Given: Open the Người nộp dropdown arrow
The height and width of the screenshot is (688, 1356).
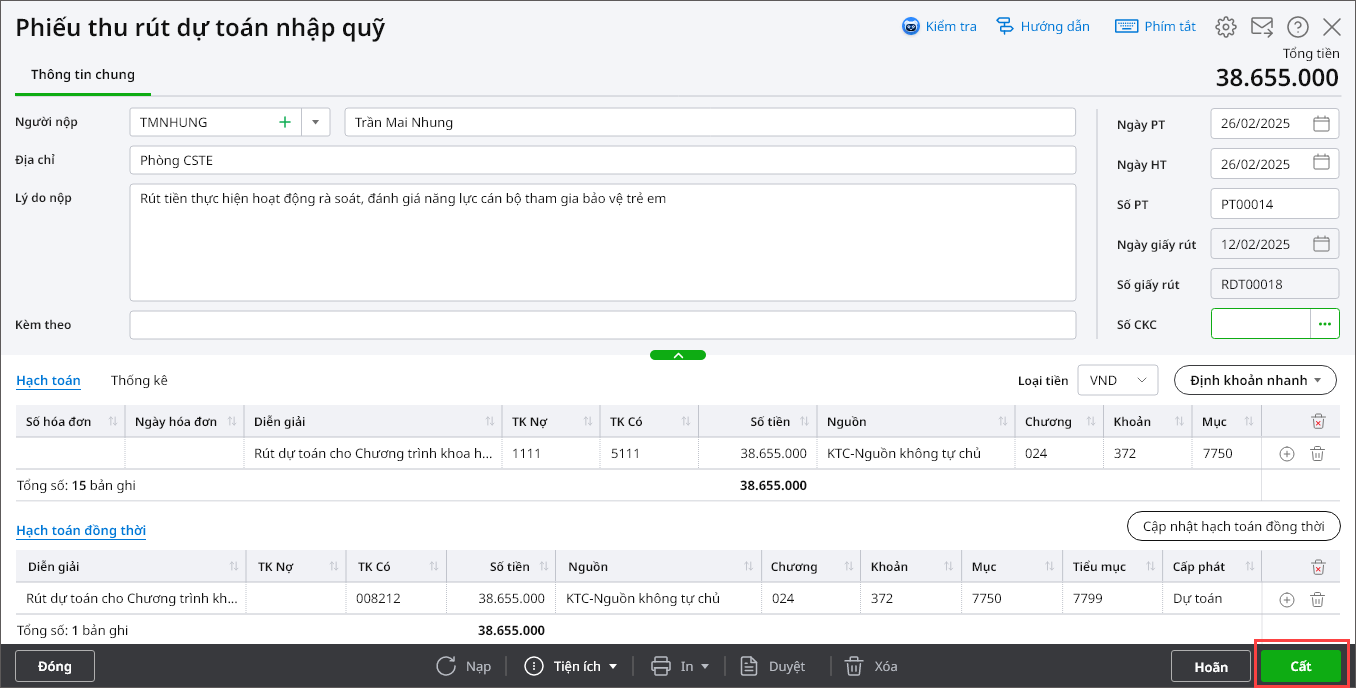Looking at the screenshot, I should click(315, 122).
